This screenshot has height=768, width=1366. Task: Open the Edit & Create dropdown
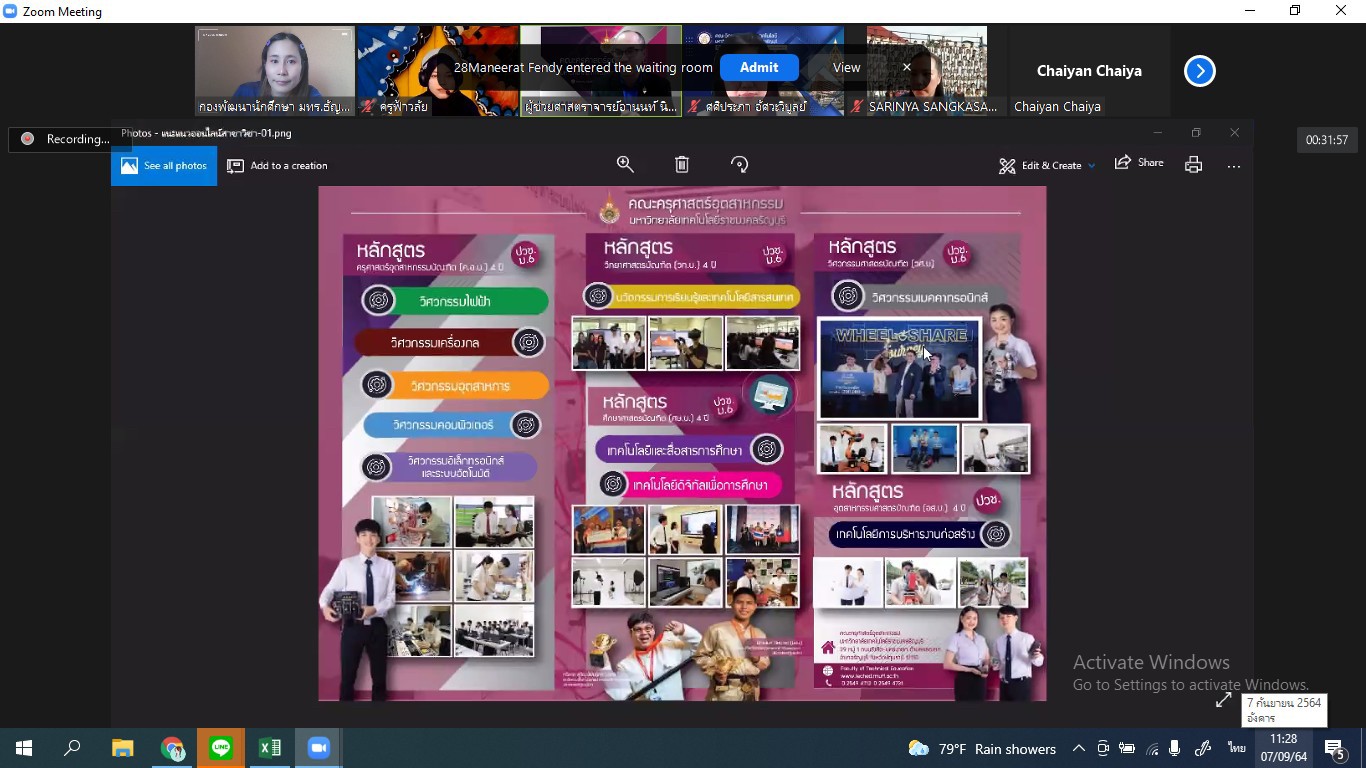click(1047, 165)
